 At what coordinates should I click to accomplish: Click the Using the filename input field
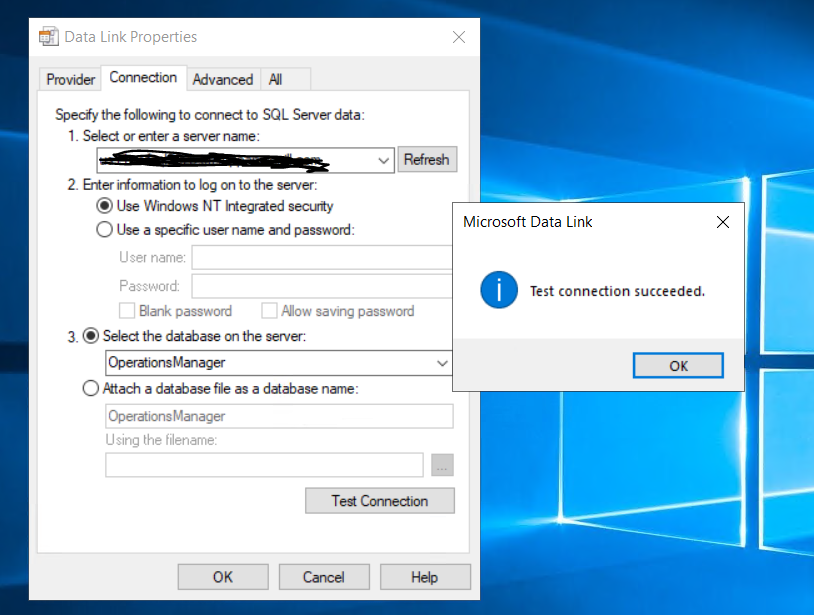click(264, 465)
